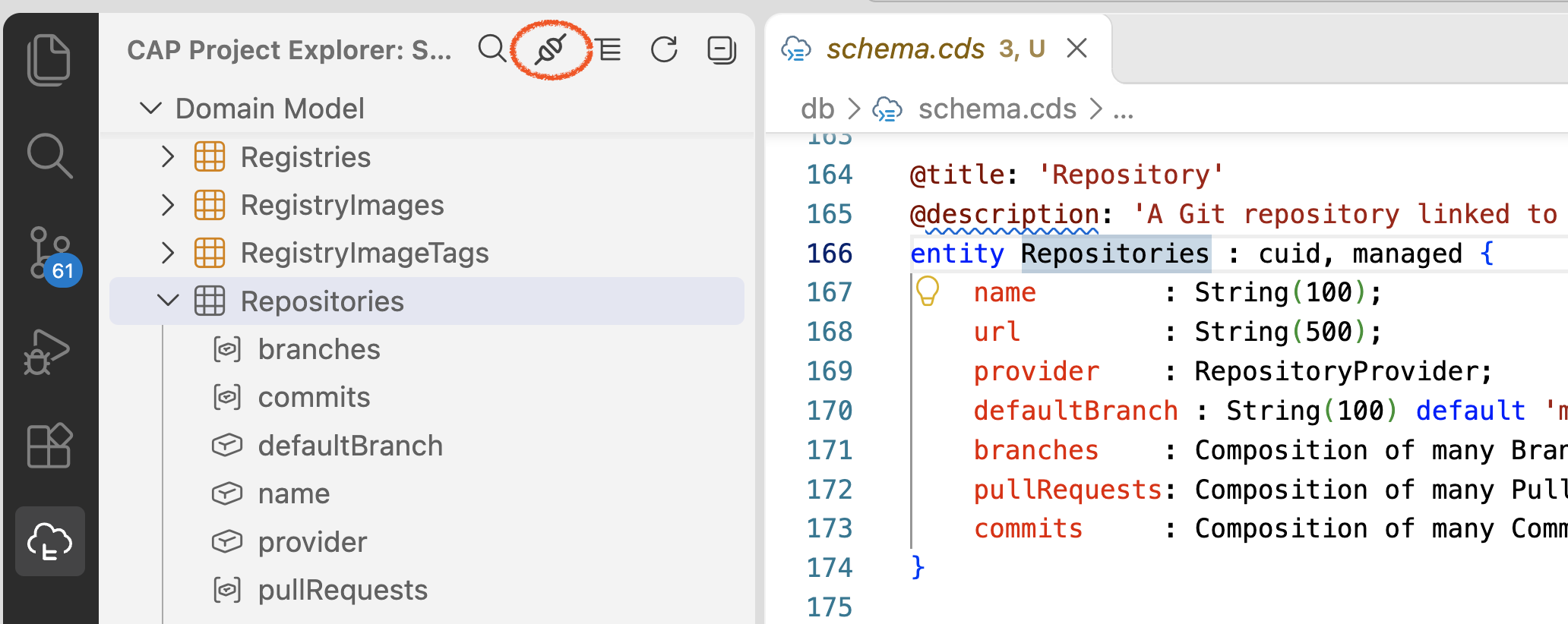This screenshot has height=624, width=1568.
Task: Click the '@title' annotation on line 164
Action: [956, 175]
